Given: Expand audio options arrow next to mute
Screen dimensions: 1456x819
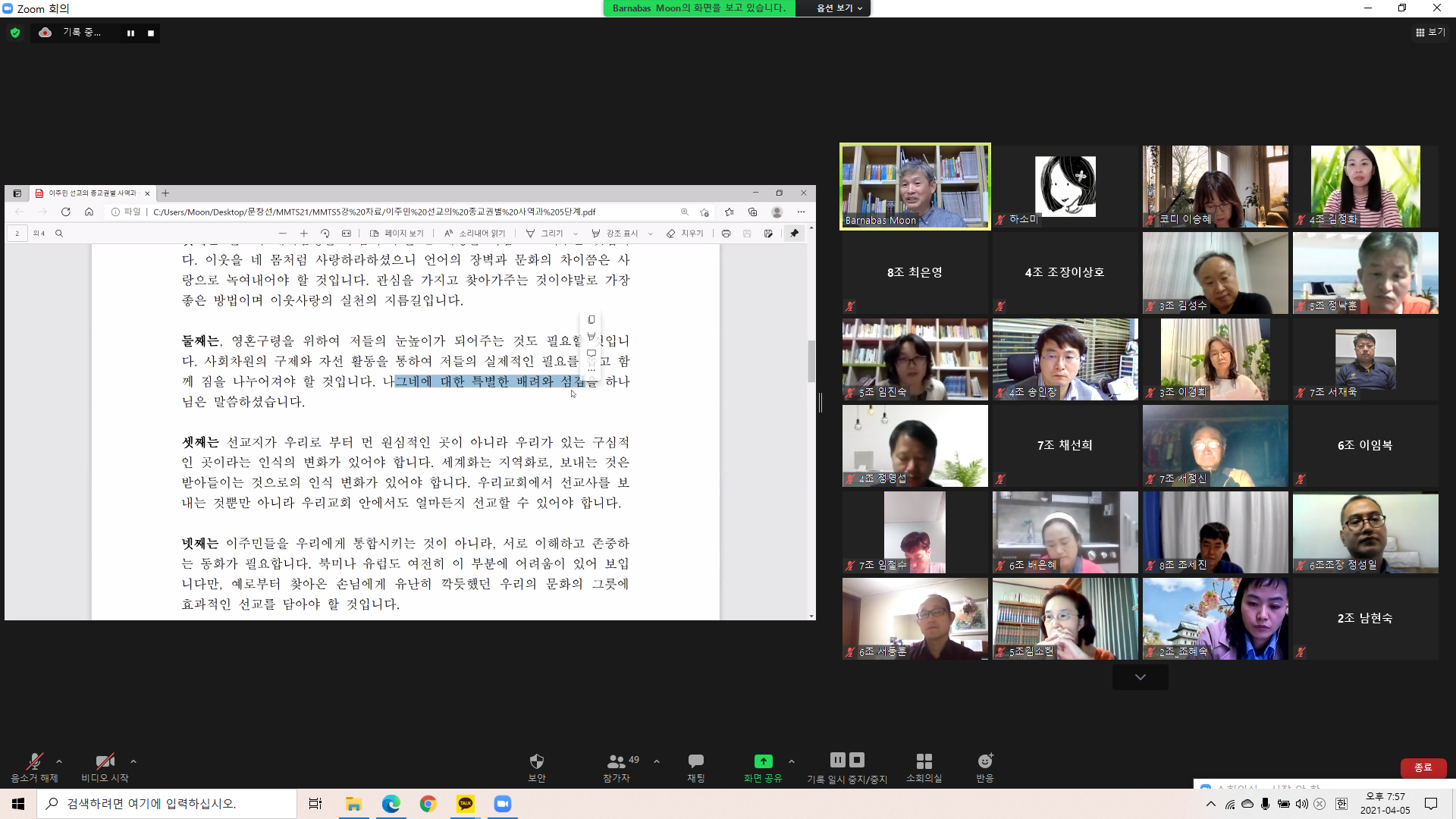Looking at the screenshot, I should [59, 761].
